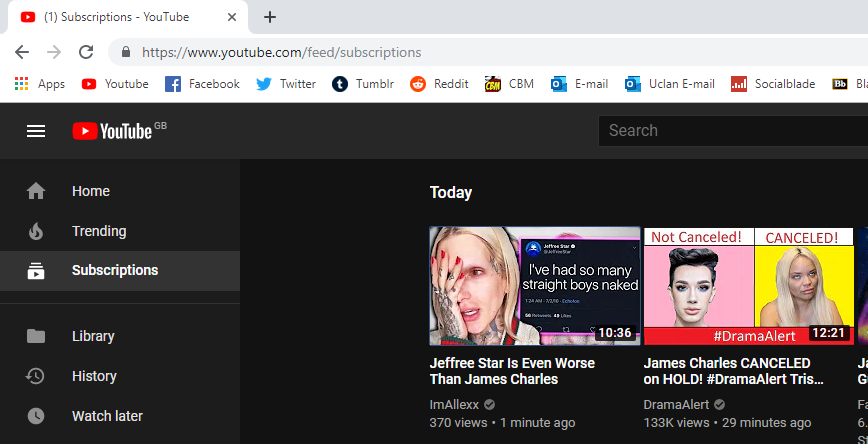Open the Youtube bookmark

pyautogui.click(x=115, y=84)
